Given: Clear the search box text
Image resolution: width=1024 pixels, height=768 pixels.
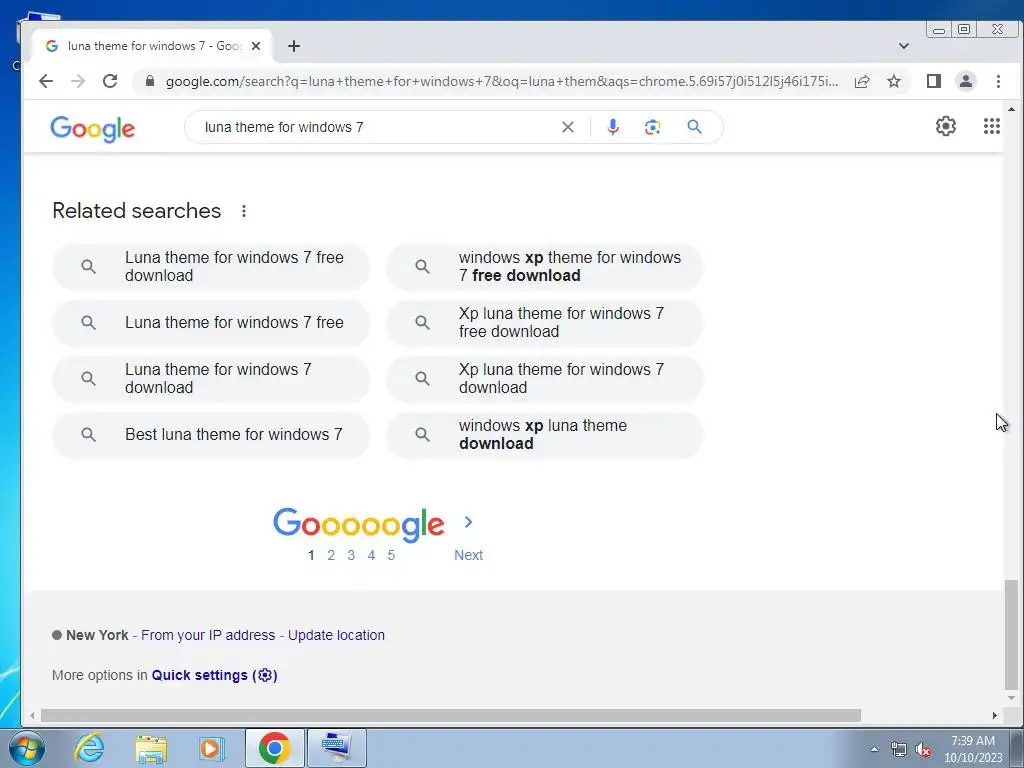Looking at the screenshot, I should 568,127.
